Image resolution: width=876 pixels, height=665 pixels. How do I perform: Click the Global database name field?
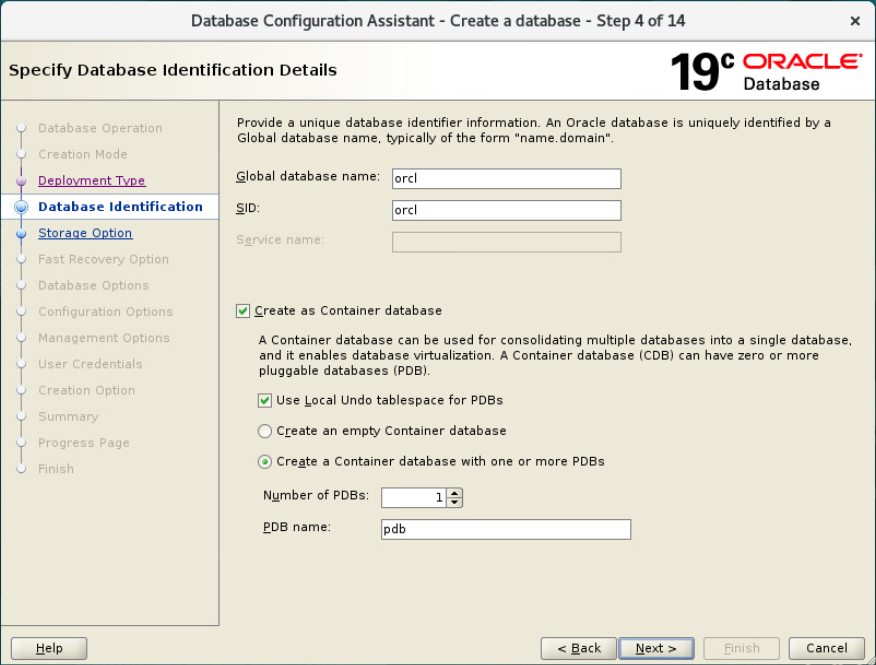(506, 179)
